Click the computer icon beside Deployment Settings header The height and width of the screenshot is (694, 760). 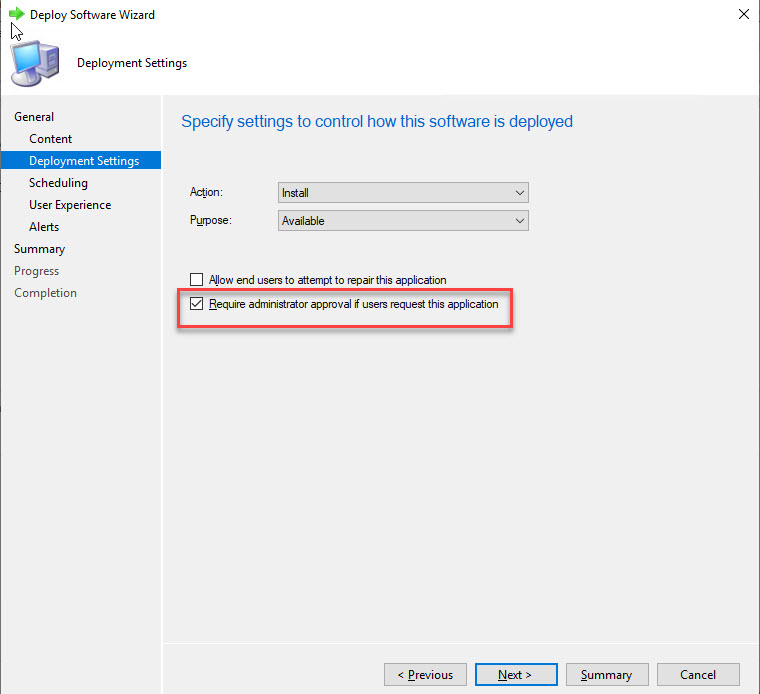[35, 63]
